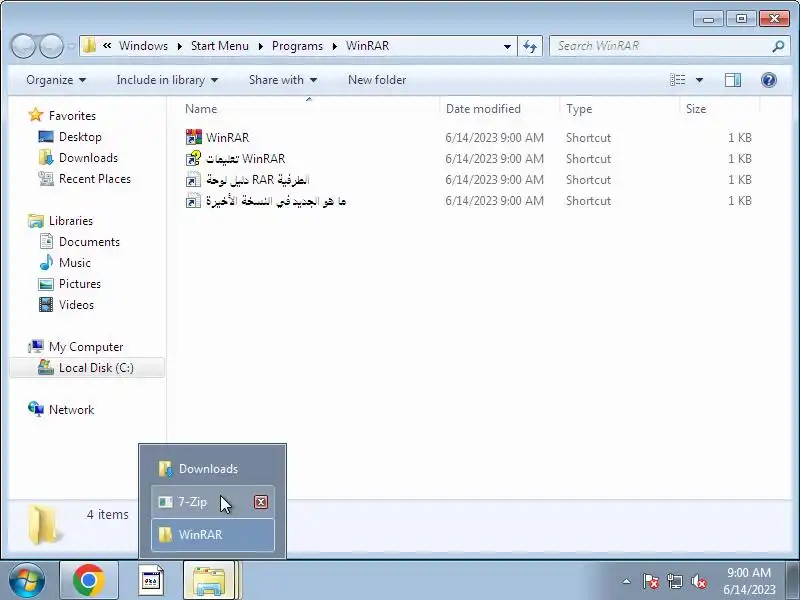Screen dimensions: 800x600
Task: Open recent pages dropdown next to Forward
Action: 71,46
